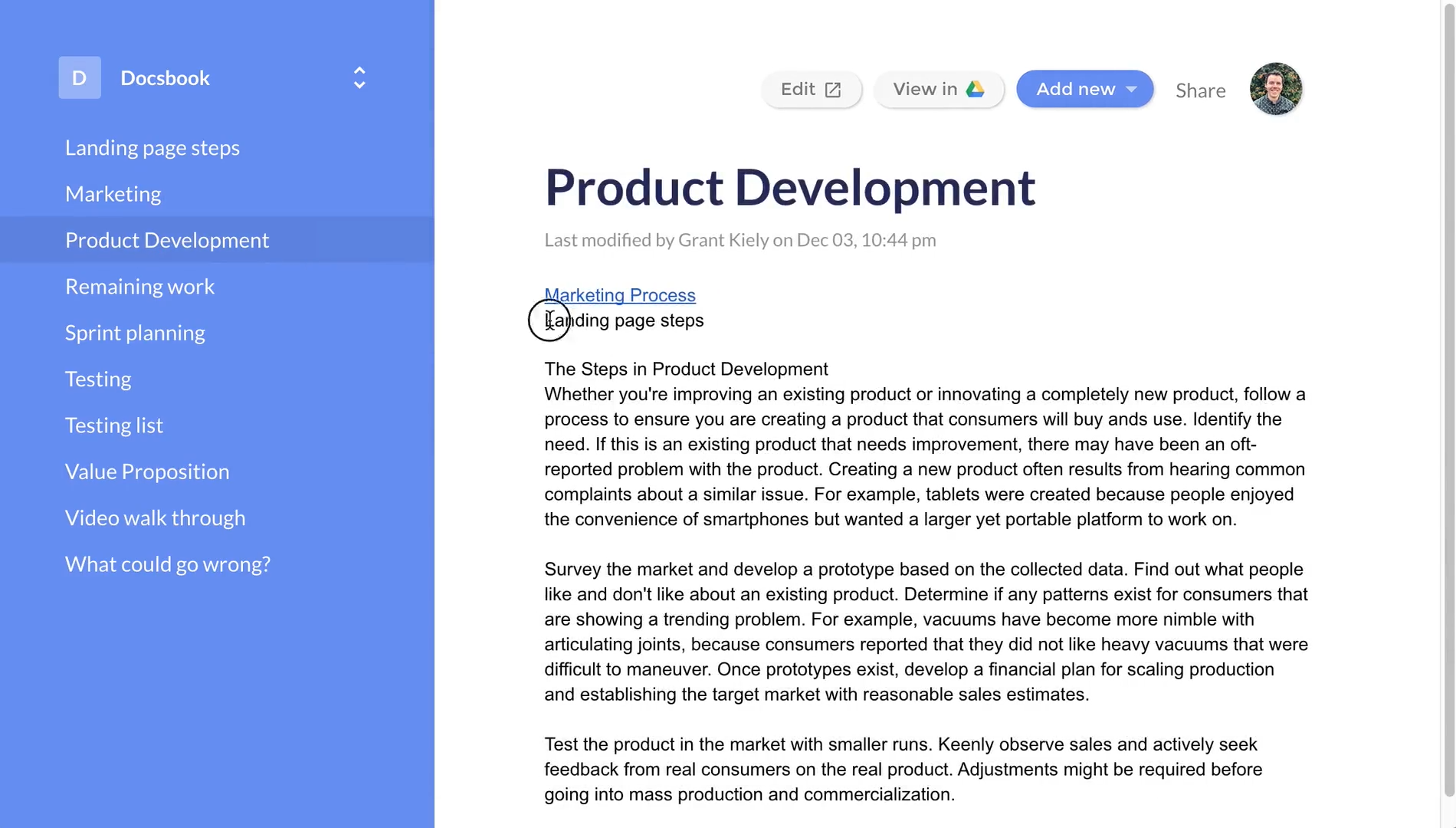The image size is (1456, 828).
Task: Follow the Marketing Process link
Action: tap(620, 295)
